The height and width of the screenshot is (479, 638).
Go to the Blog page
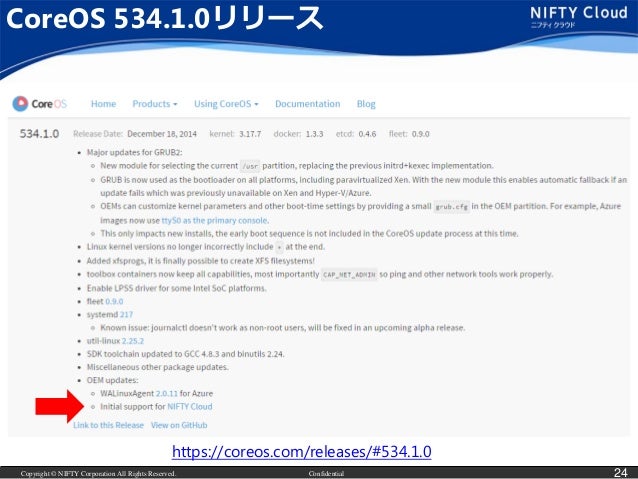[366, 104]
